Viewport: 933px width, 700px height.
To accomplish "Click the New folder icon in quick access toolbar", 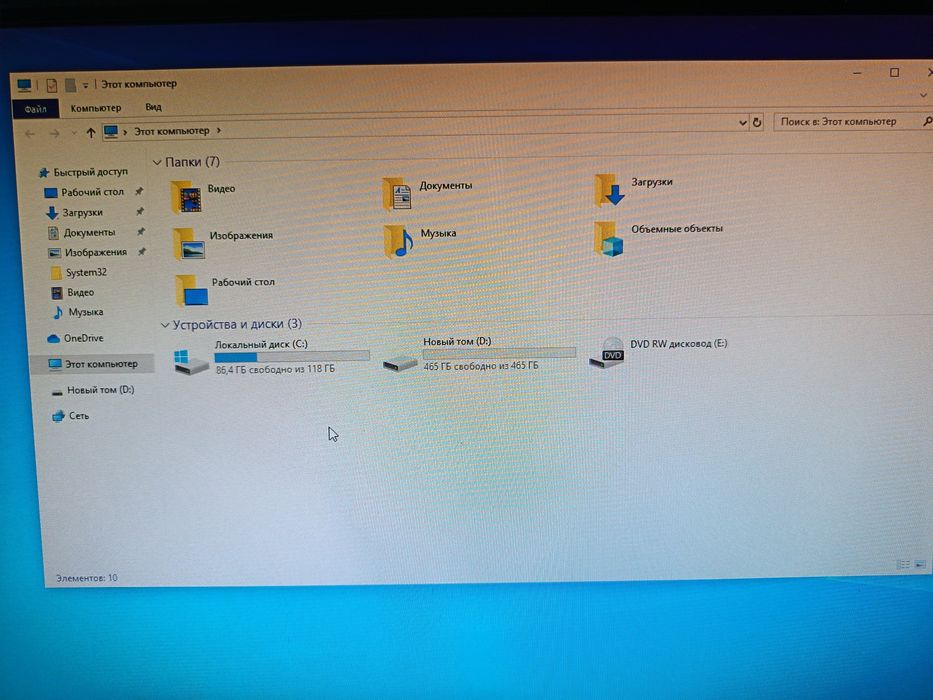I will (70, 85).
